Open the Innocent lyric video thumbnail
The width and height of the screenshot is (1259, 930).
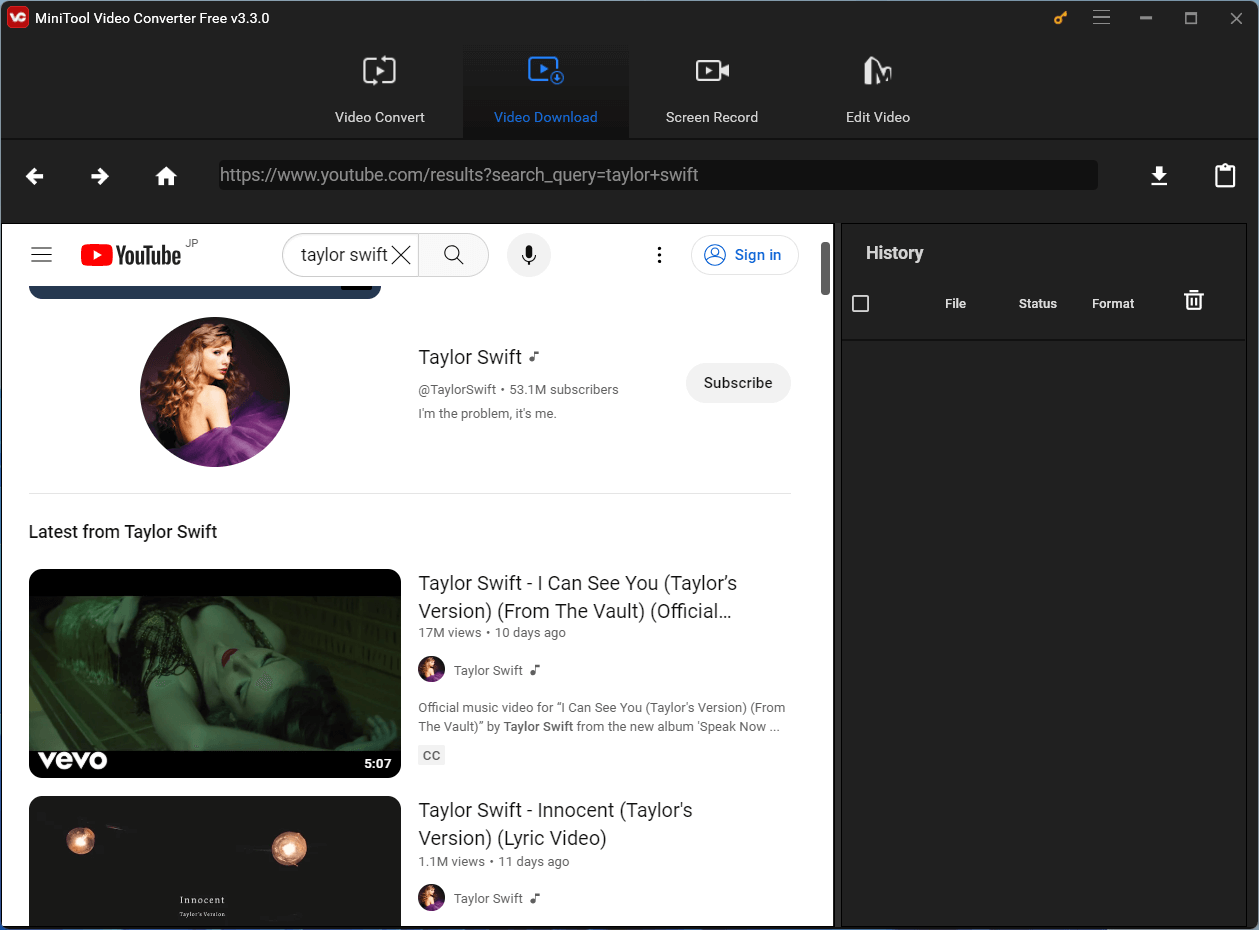pyautogui.click(x=215, y=861)
